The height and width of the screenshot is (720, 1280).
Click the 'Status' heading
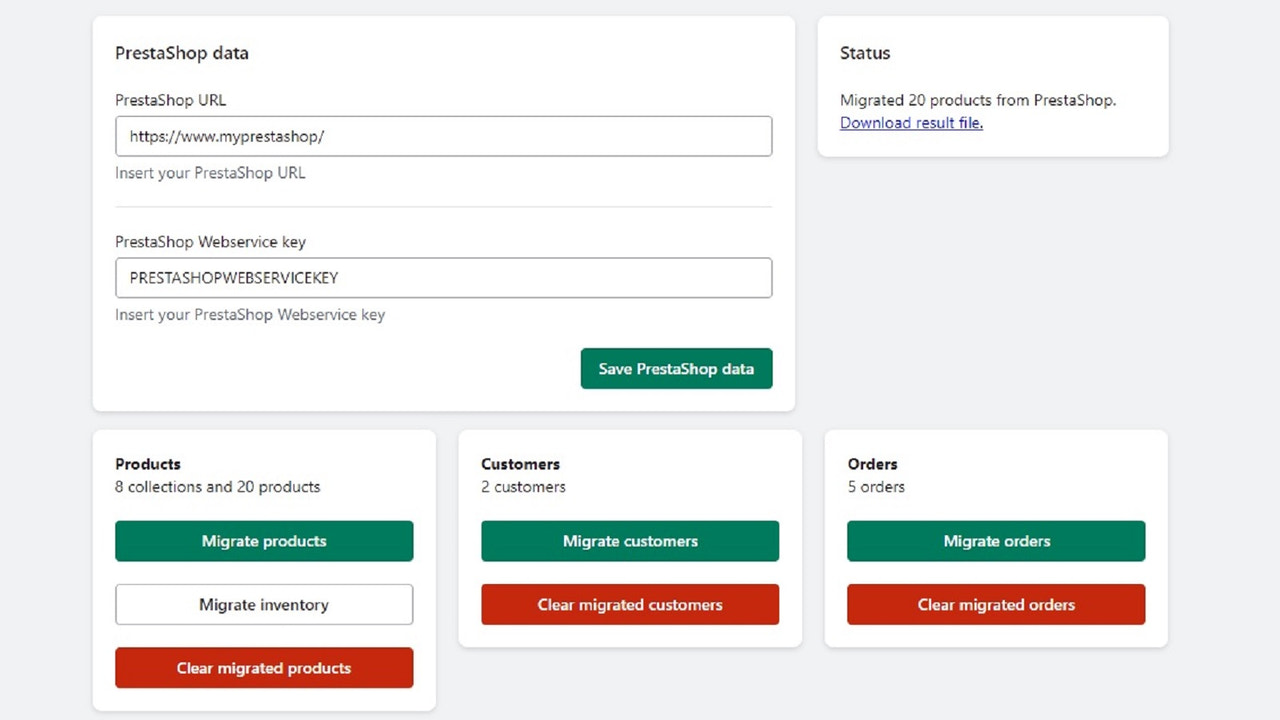865,53
